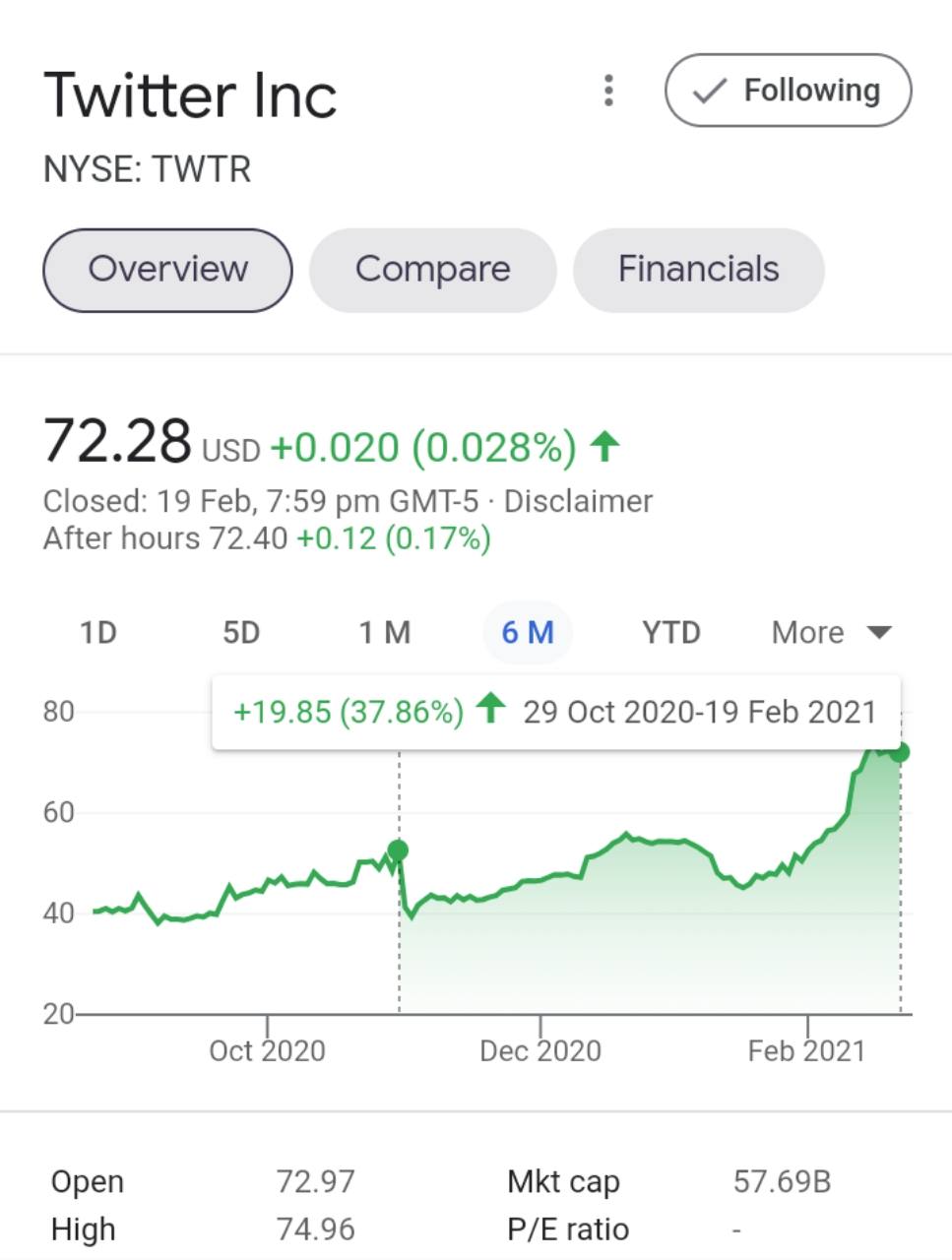Switch chart to YTD range
The image size is (952, 1260).
[670, 632]
